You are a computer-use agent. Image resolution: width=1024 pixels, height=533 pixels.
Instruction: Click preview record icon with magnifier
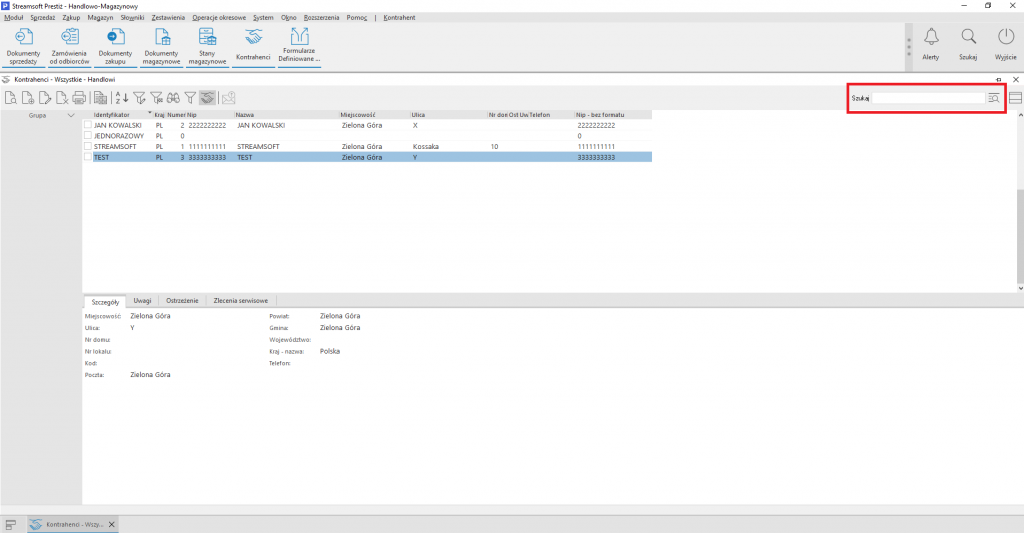[10, 98]
